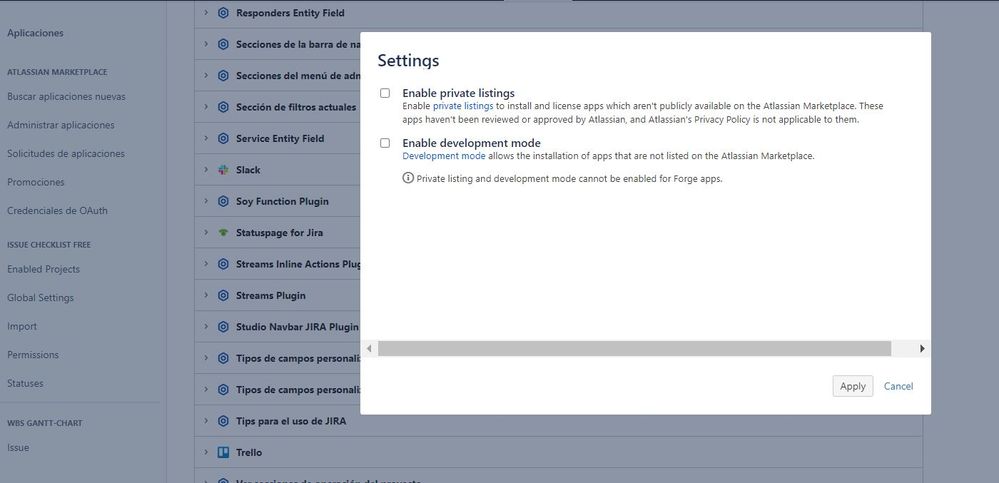The height and width of the screenshot is (483, 999).
Task: Open Administrar aplicaciones in sidebar
Action: (61, 126)
